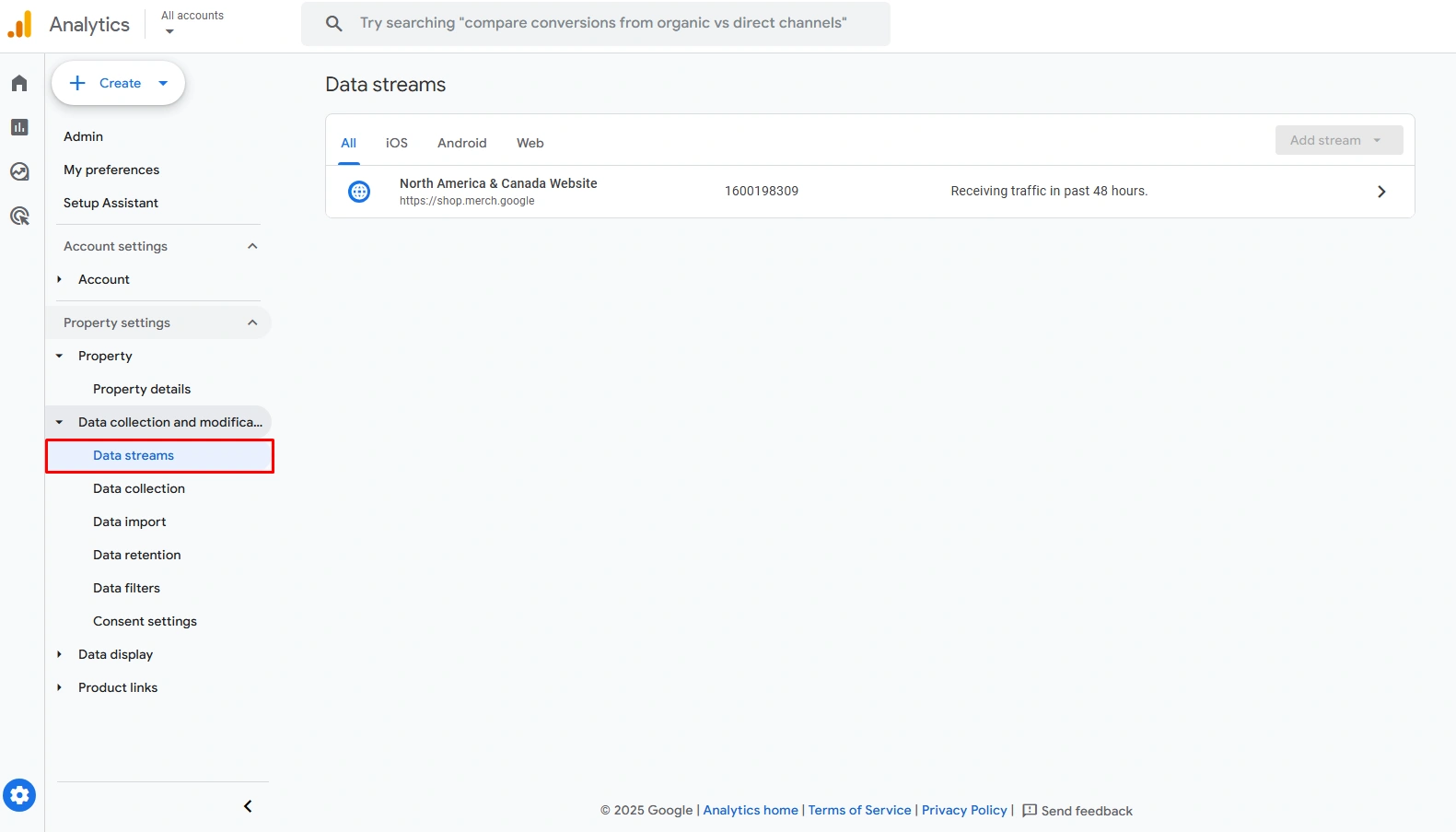Switch to the iOS tab
The height and width of the screenshot is (832, 1456).
coord(397,143)
